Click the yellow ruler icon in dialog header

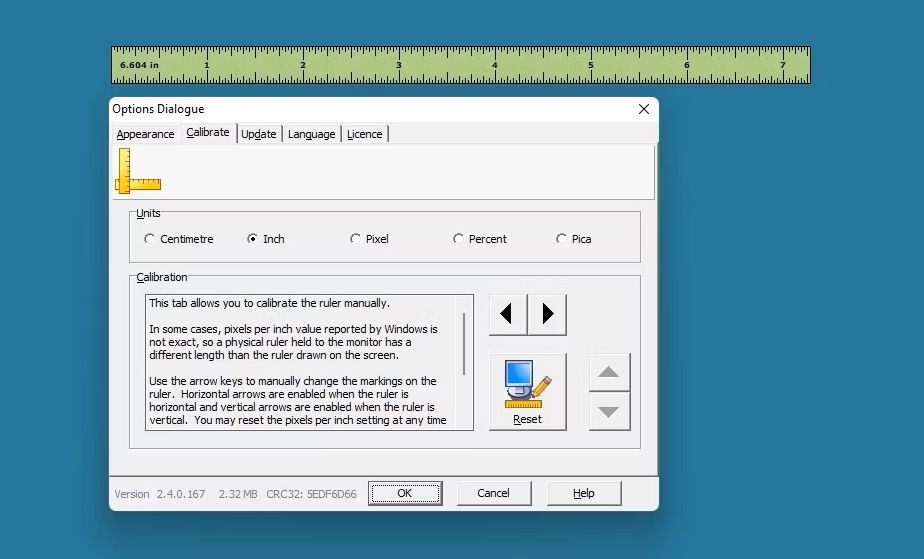(138, 171)
